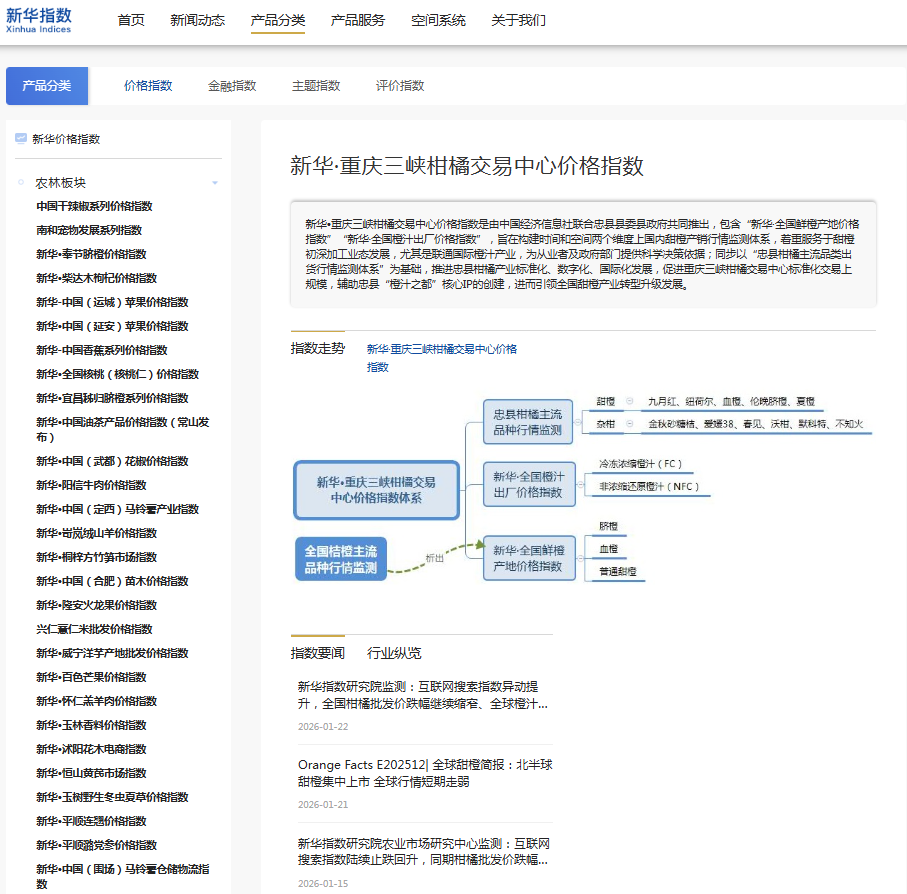The width and height of the screenshot is (907, 894).
Task: Open the 首页 menu item
Action: pos(130,19)
